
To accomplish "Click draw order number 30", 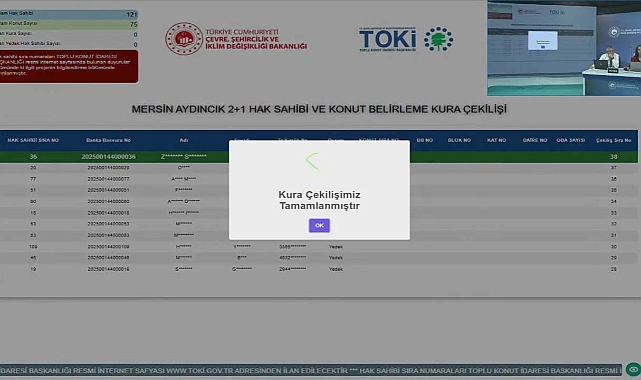I will coord(614,247).
